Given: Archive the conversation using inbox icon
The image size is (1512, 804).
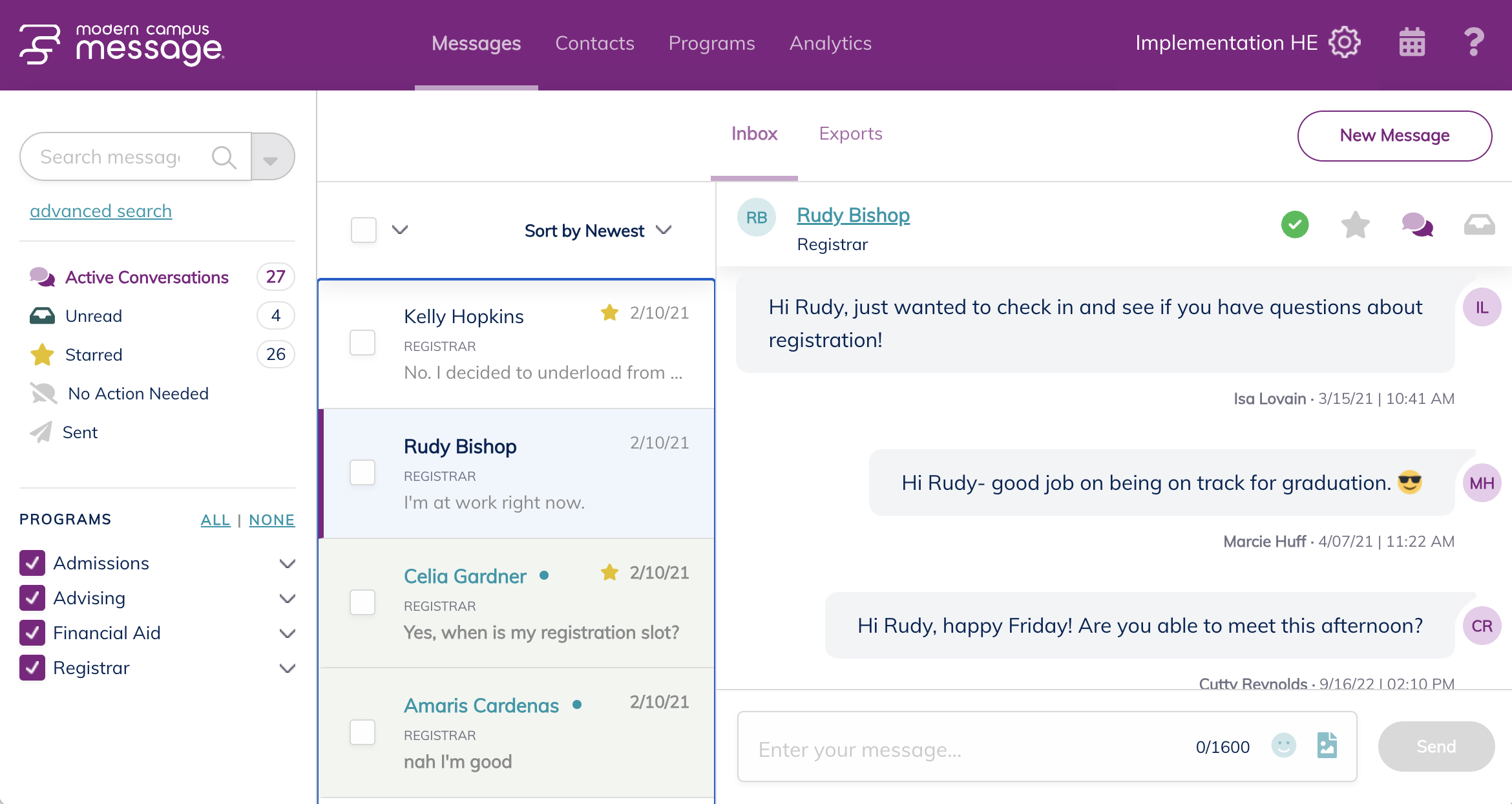Looking at the screenshot, I should (x=1480, y=225).
